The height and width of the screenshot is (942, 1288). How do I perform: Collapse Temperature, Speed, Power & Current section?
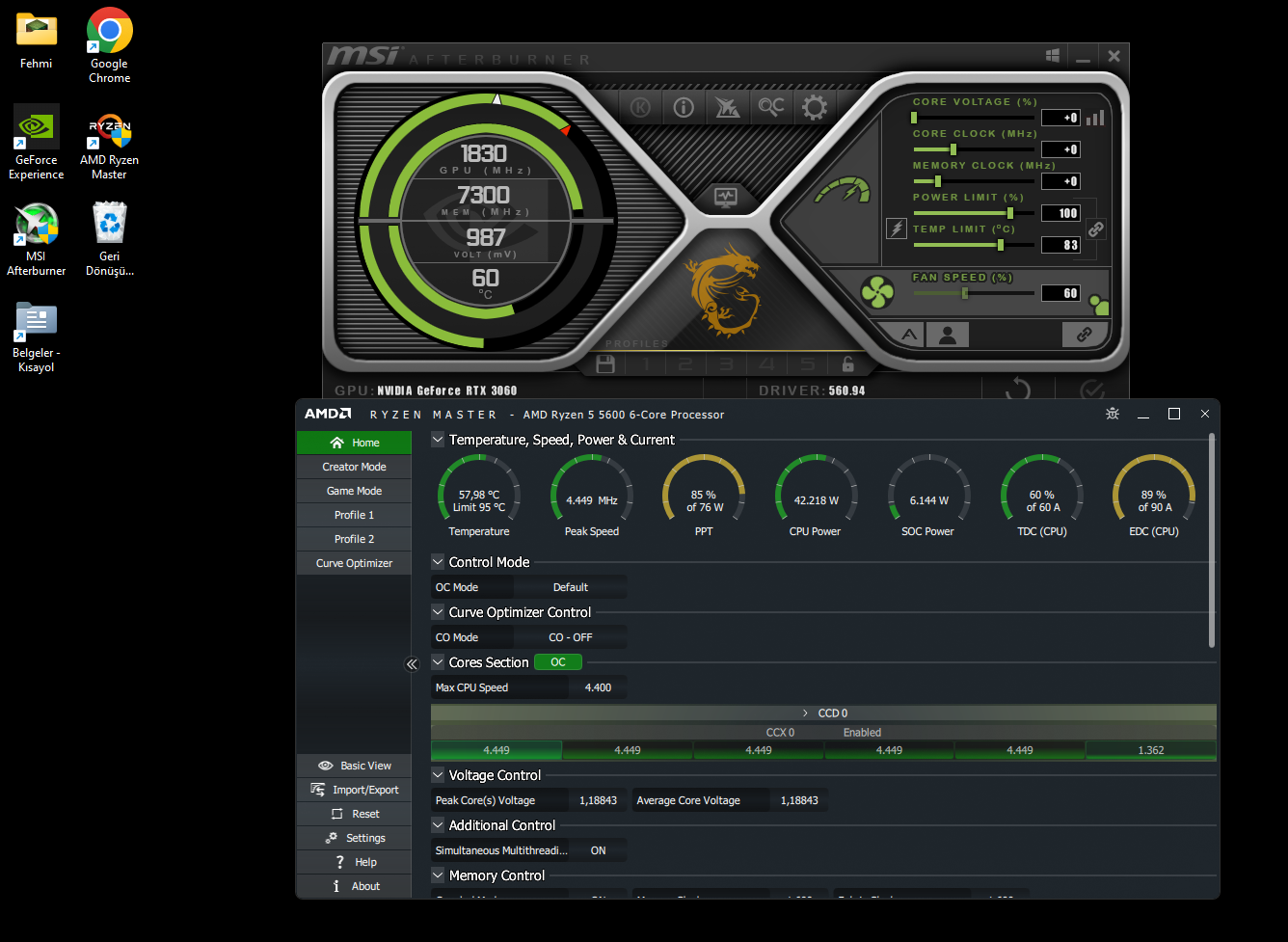click(438, 440)
